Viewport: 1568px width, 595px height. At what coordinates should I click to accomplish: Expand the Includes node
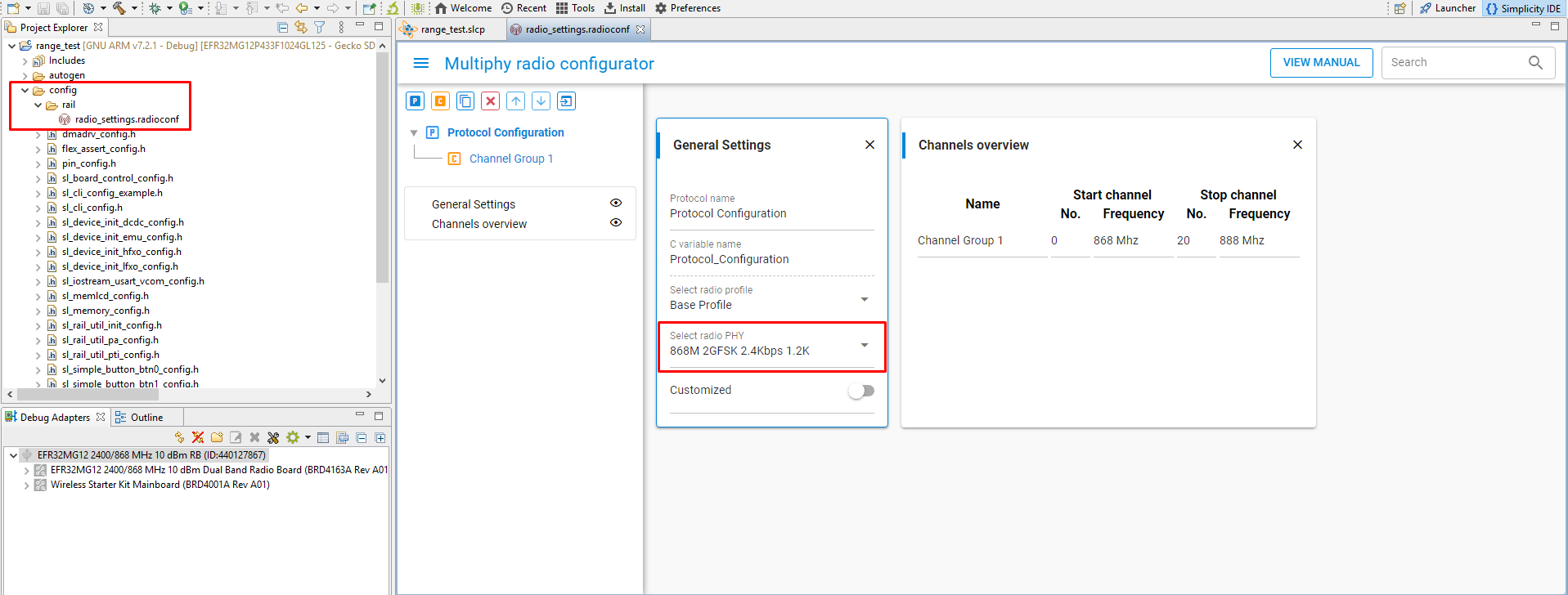click(x=25, y=60)
